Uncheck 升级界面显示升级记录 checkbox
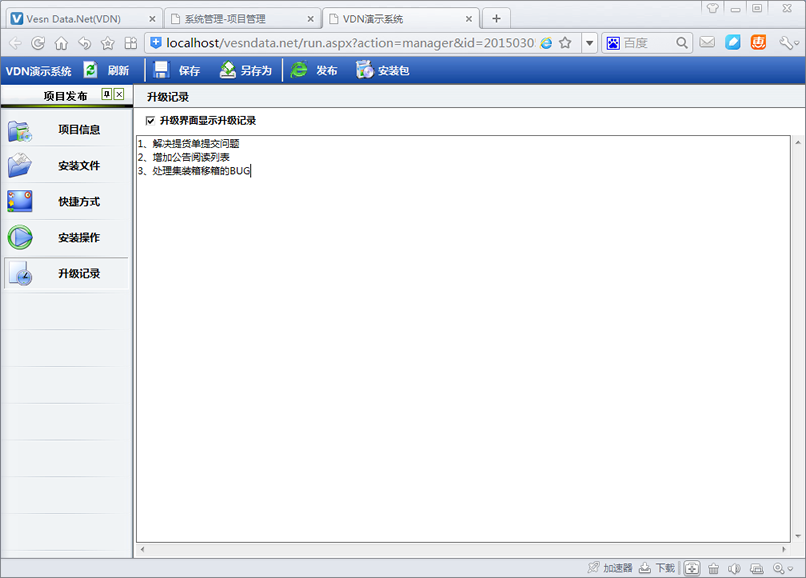The image size is (806, 578). pos(151,120)
